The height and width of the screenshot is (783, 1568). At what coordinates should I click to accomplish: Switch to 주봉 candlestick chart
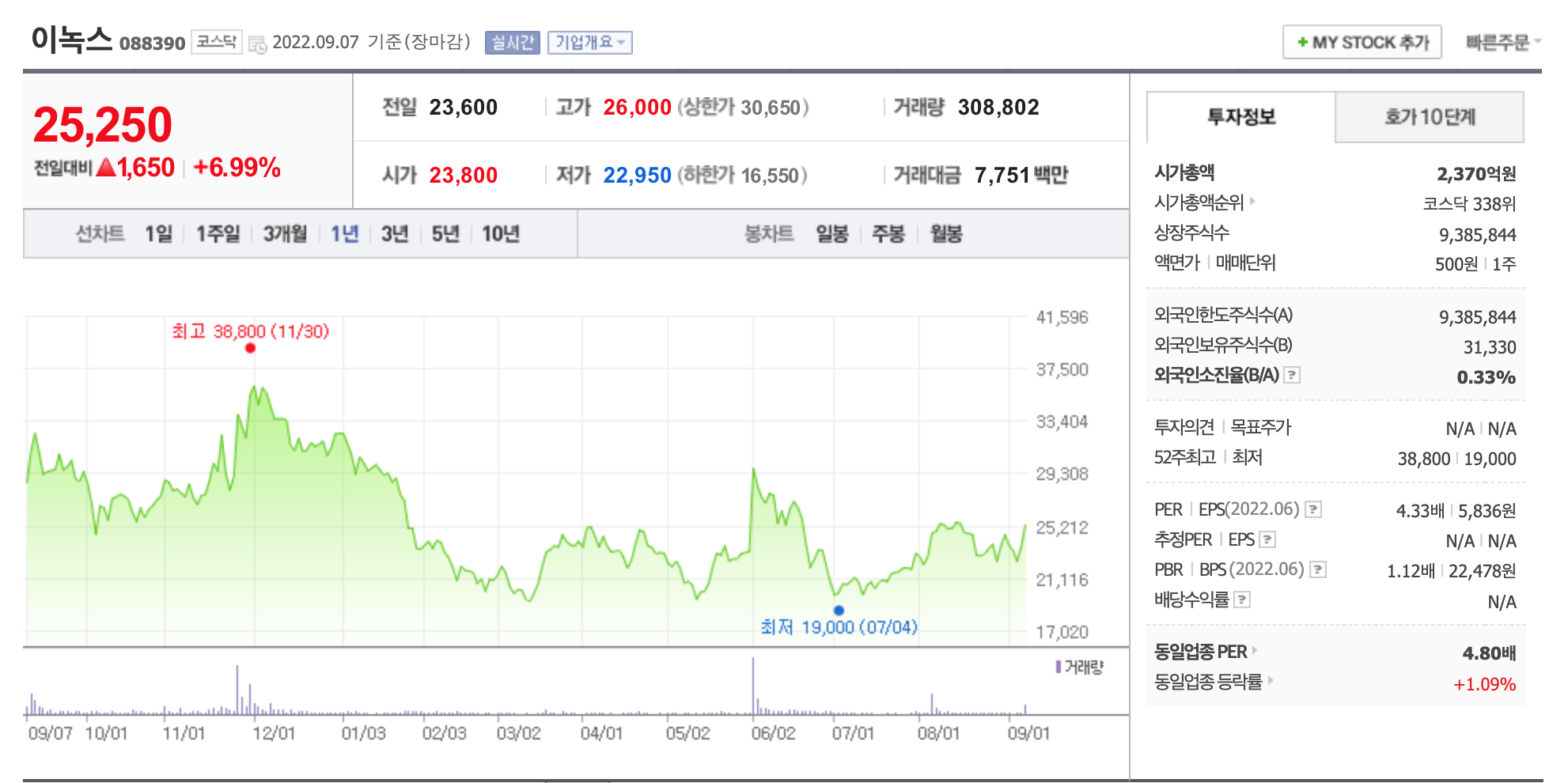tap(888, 234)
